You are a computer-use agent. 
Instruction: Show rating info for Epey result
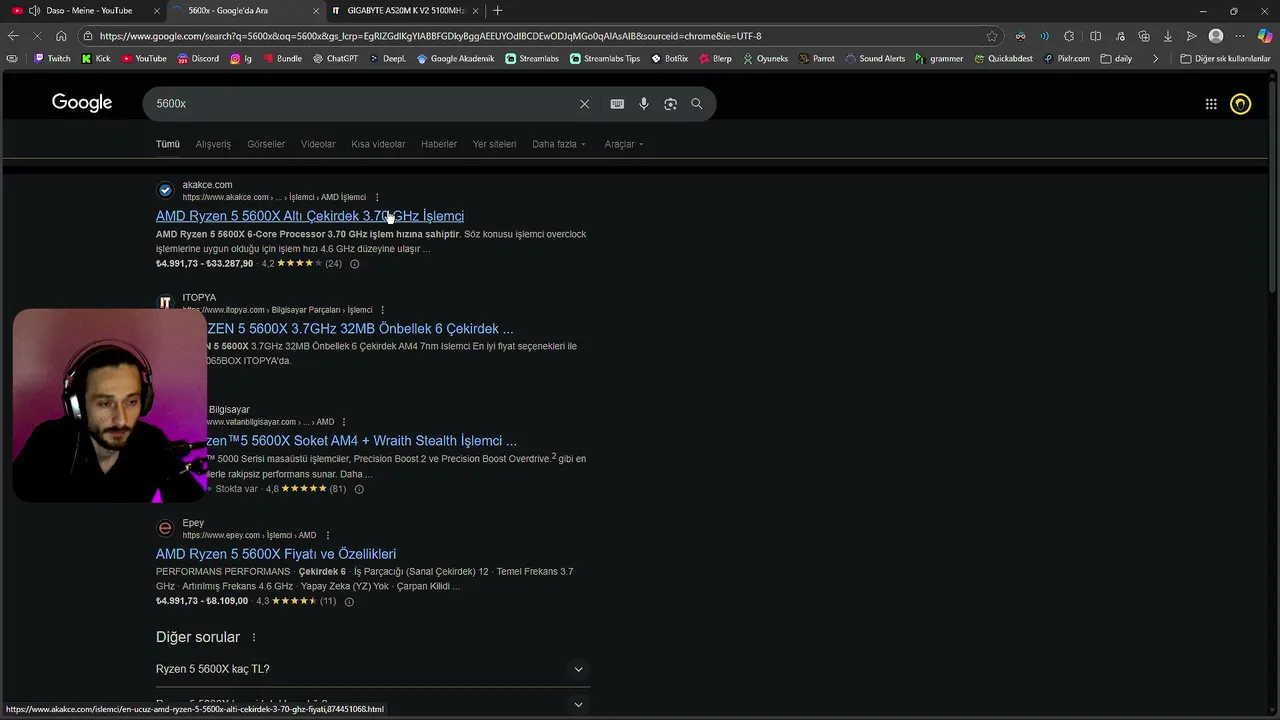click(349, 601)
